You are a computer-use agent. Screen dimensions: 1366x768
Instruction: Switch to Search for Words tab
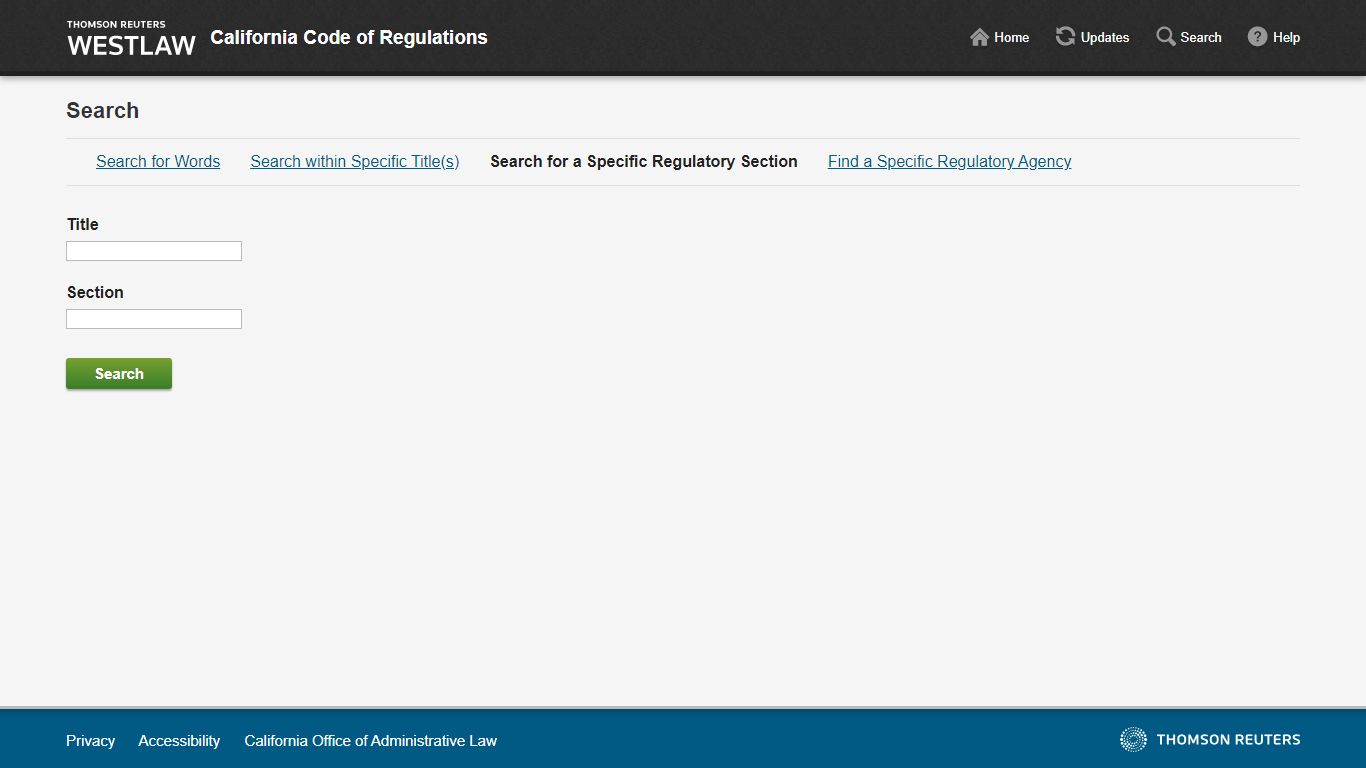[x=158, y=161]
